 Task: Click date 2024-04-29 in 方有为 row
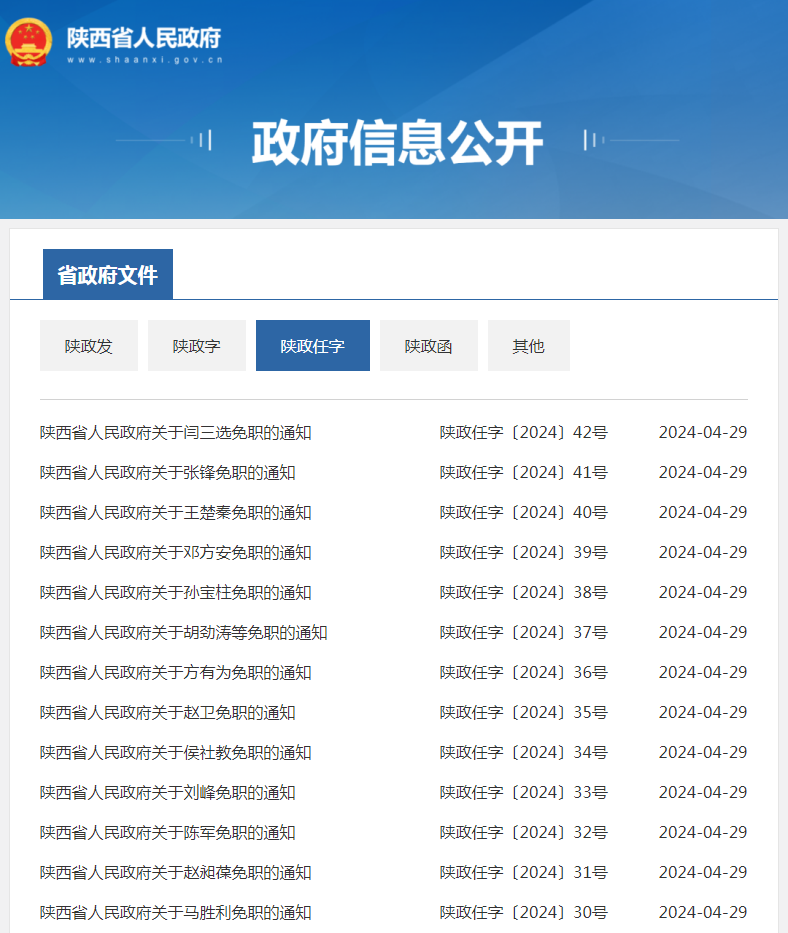point(703,672)
